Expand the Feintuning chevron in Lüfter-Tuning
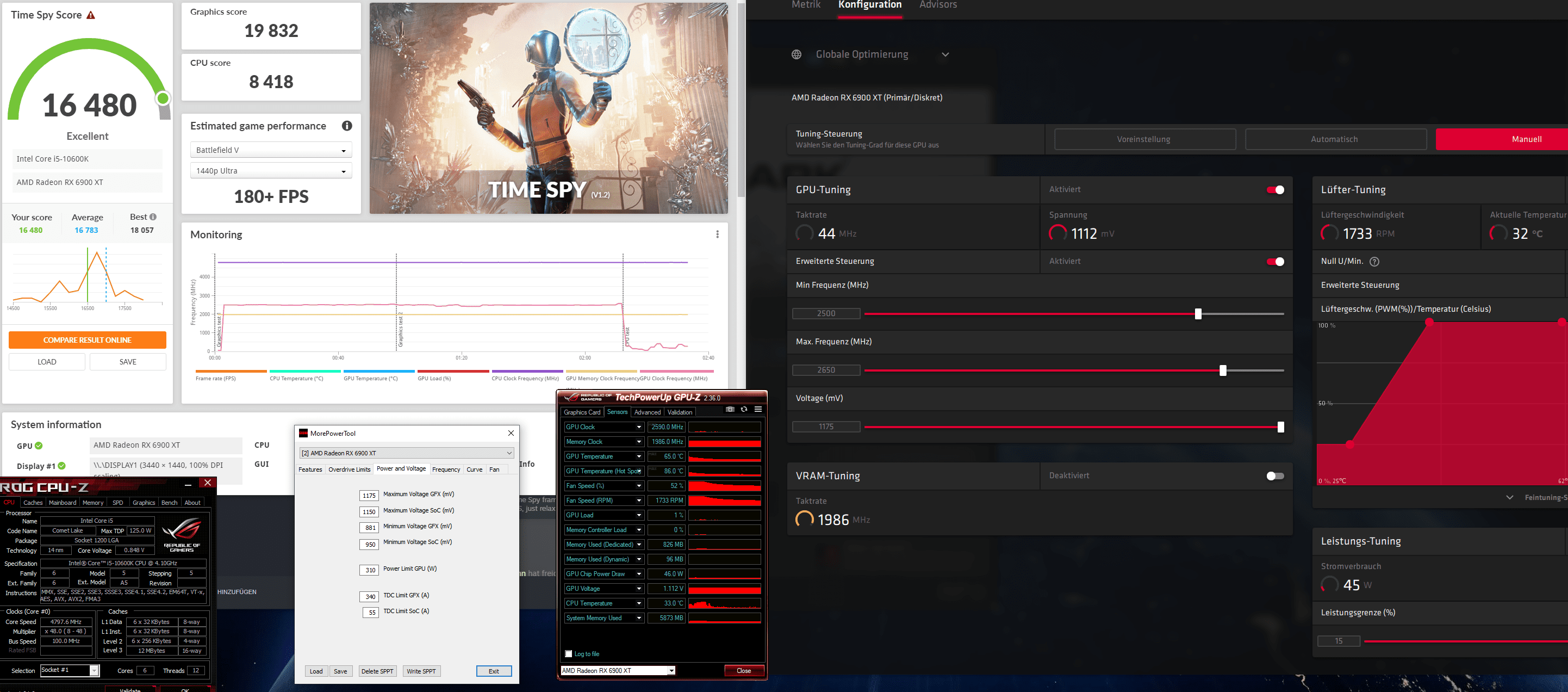1568x692 pixels. pyautogui.click(x=1510, y=498)
